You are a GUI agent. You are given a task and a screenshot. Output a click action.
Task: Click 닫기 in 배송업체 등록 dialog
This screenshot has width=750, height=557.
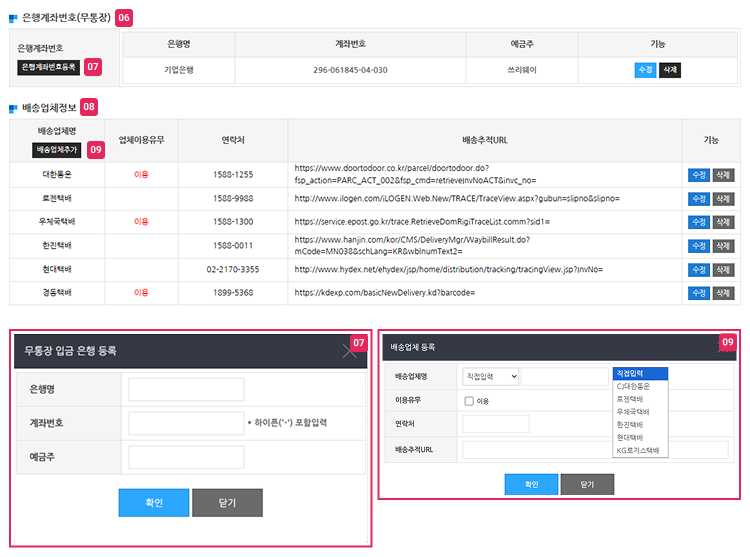587,484
